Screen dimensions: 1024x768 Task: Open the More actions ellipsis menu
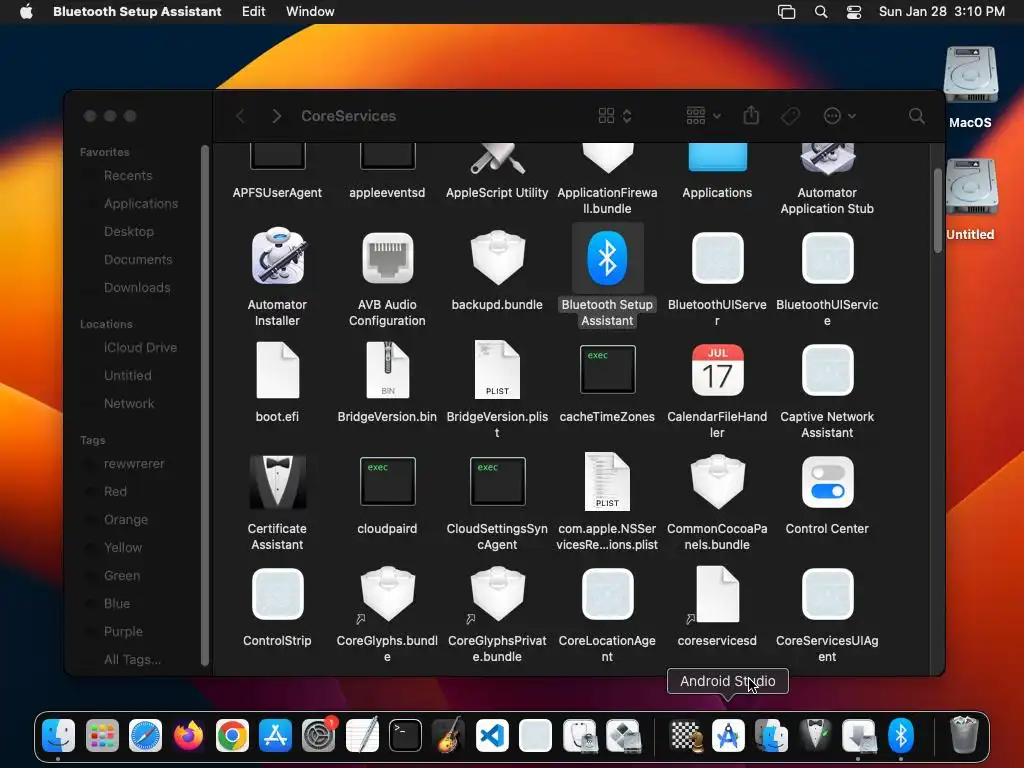(x=839, y=116)
